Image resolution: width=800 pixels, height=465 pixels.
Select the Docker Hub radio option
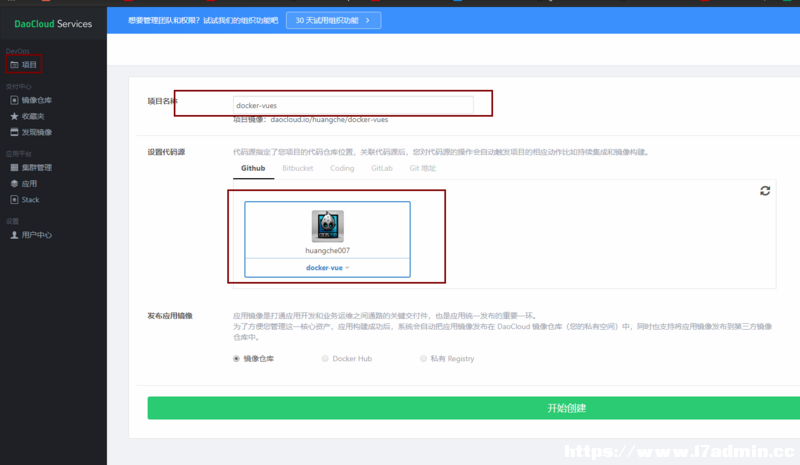coord(325,359)
